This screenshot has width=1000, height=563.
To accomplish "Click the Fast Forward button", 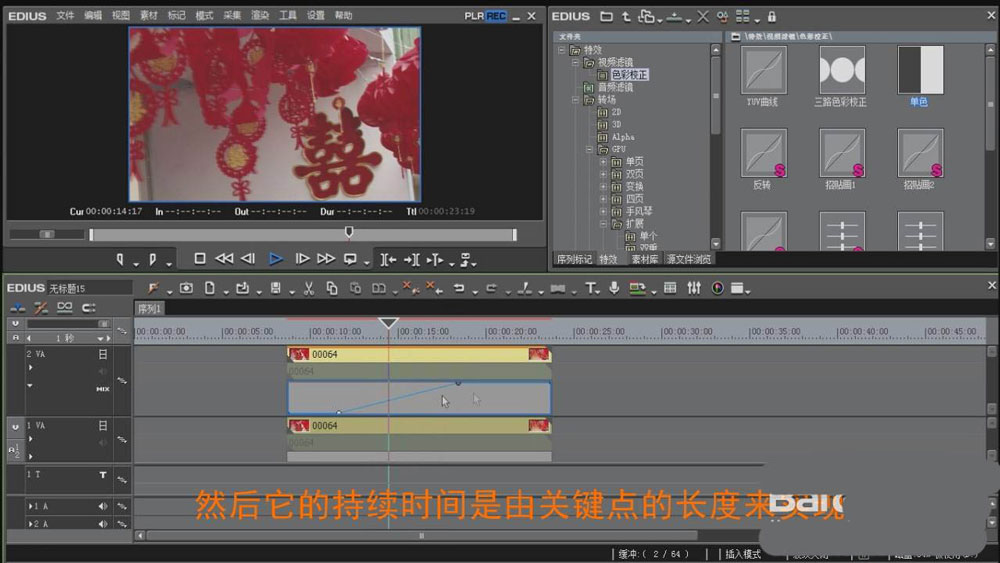I will (326, 258).
